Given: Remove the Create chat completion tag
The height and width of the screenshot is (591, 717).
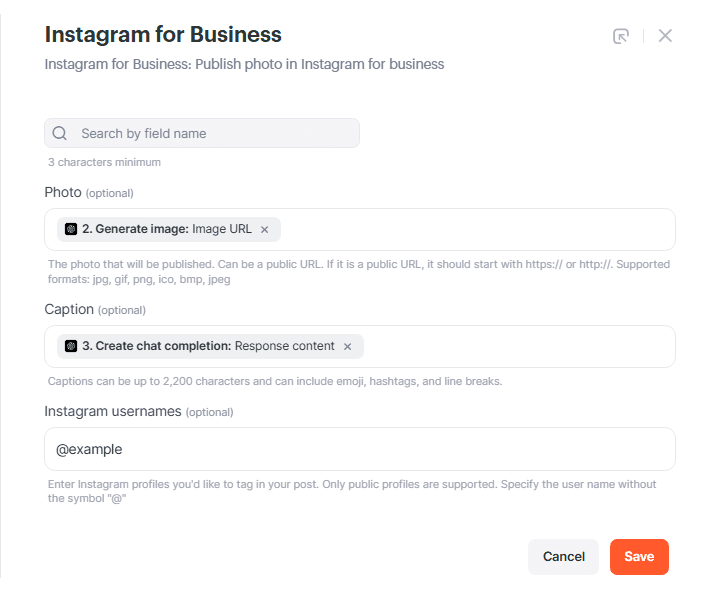Looking at the screenshot, I should coord(348,347).
